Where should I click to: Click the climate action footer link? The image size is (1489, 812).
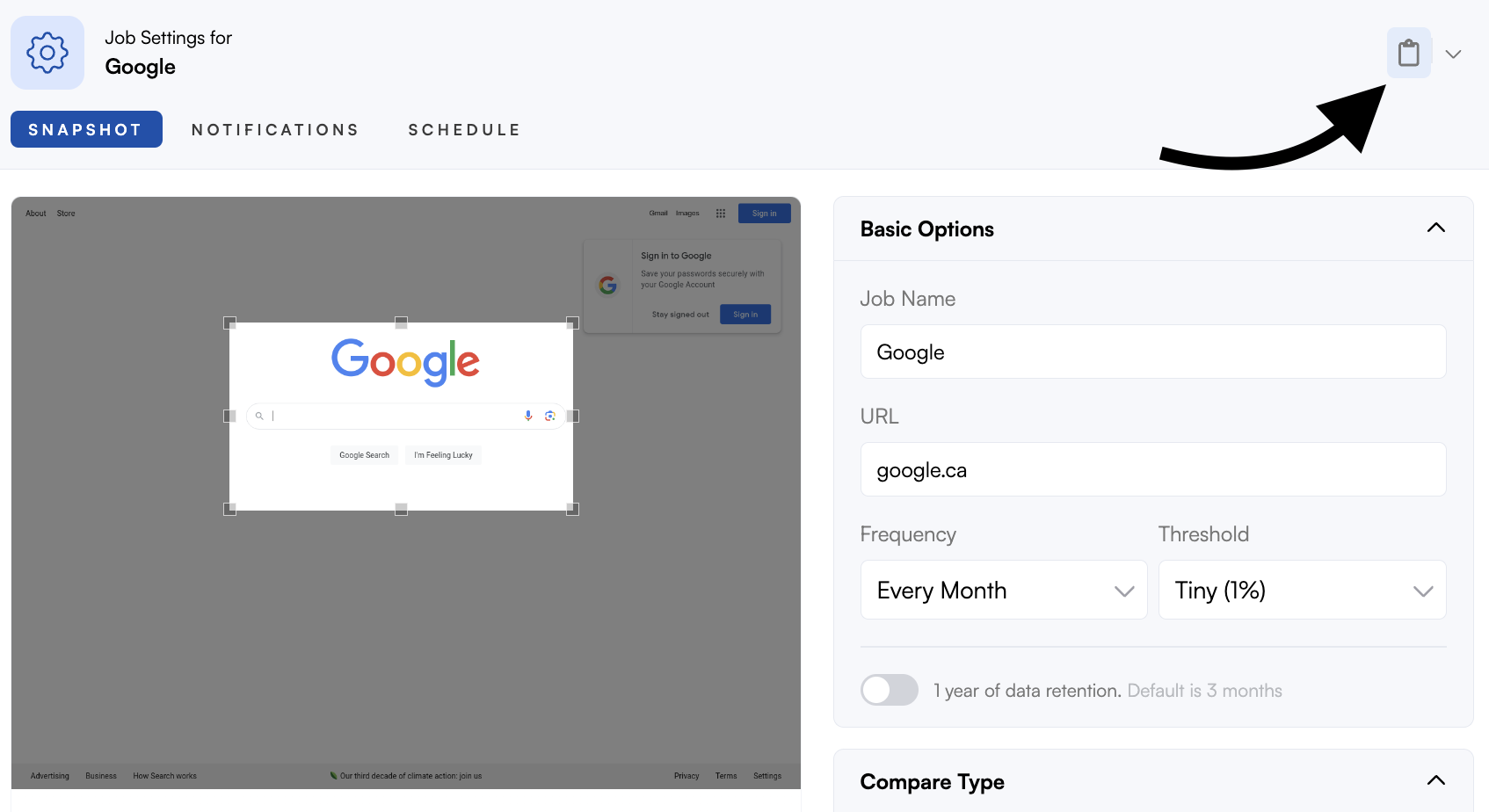(405, 776)
